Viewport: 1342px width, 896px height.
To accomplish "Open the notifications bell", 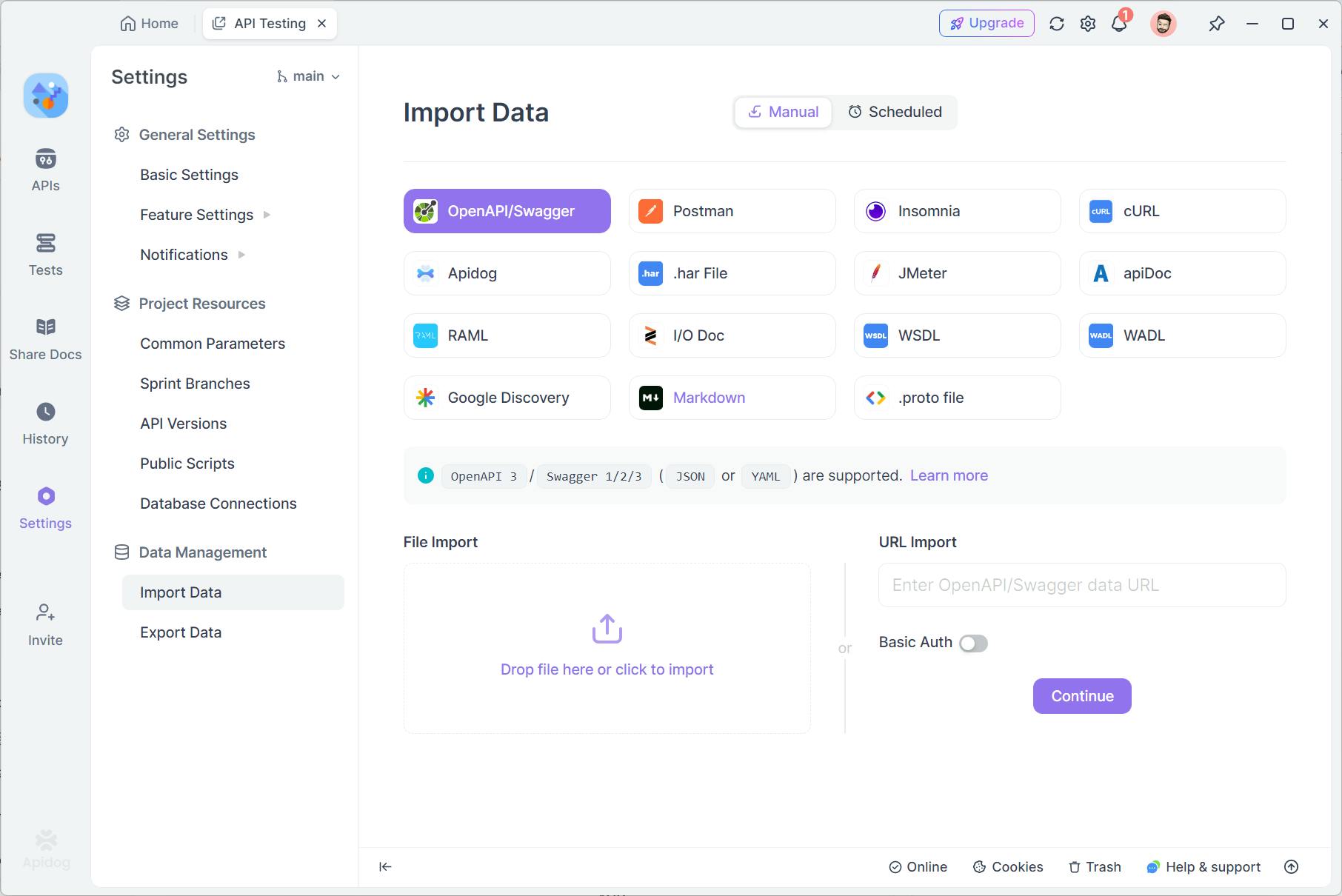I will [1119, 24].
